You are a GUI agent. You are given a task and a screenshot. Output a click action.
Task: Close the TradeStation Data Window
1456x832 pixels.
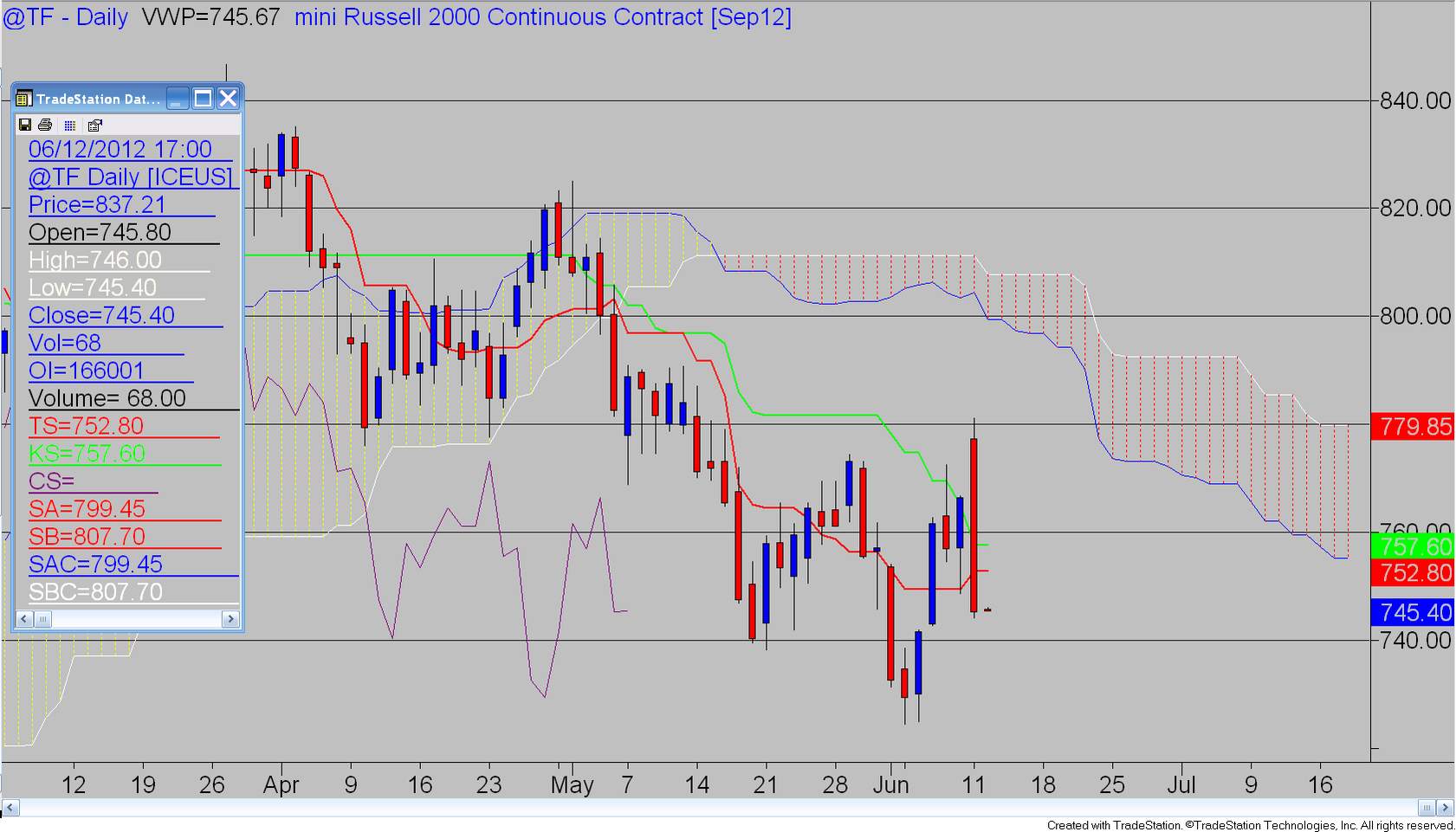coord(228,99)
